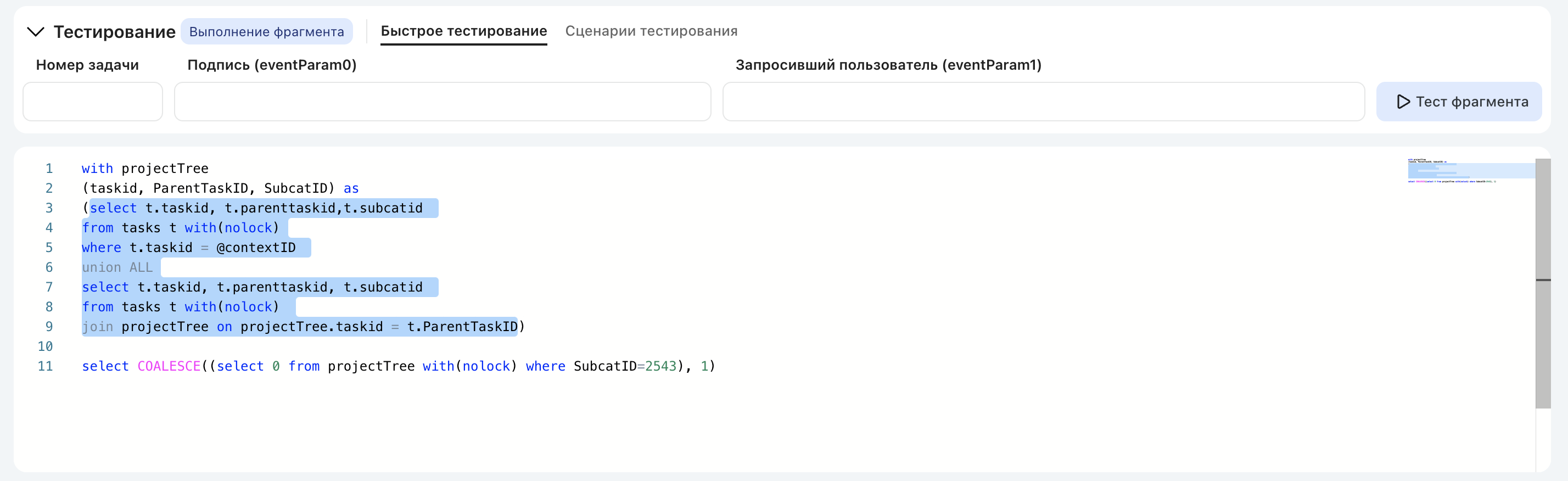Focus the Подпись (eventParam0) field
The image size is (1568, 481).
443,102
